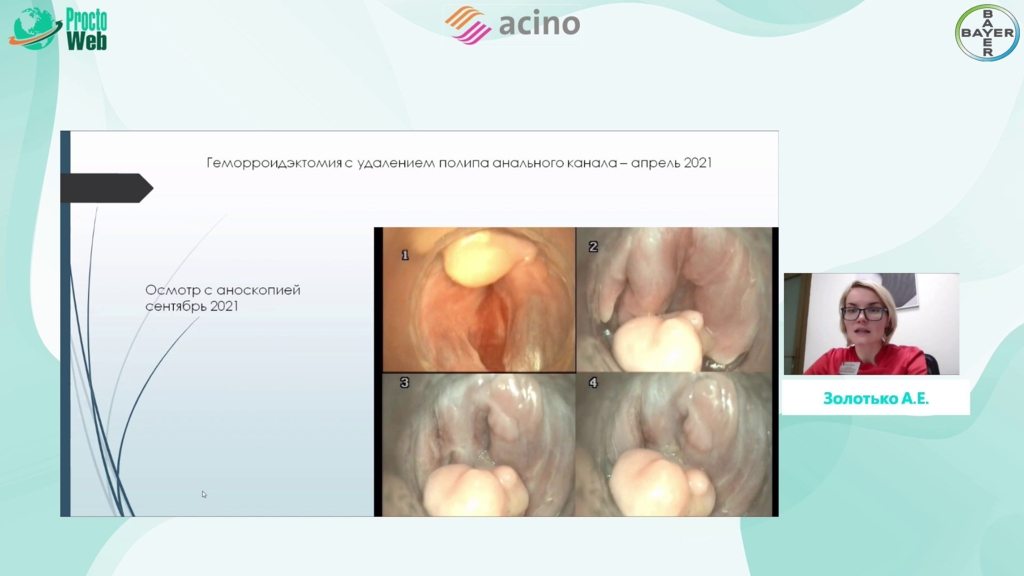Open the Bayer cross logo
Screen dimensions: 1024x576
(986, 32)
